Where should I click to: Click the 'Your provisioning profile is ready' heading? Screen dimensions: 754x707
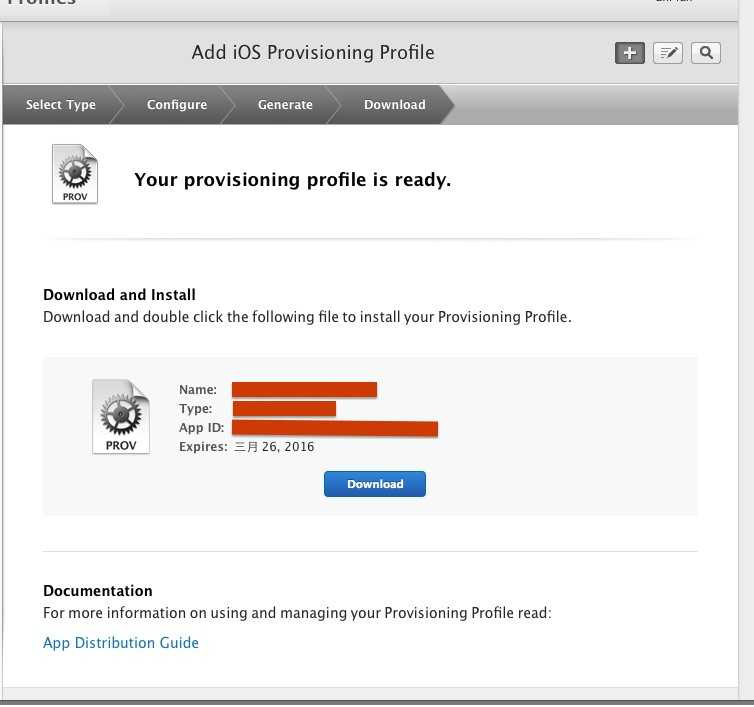[293, 180]
